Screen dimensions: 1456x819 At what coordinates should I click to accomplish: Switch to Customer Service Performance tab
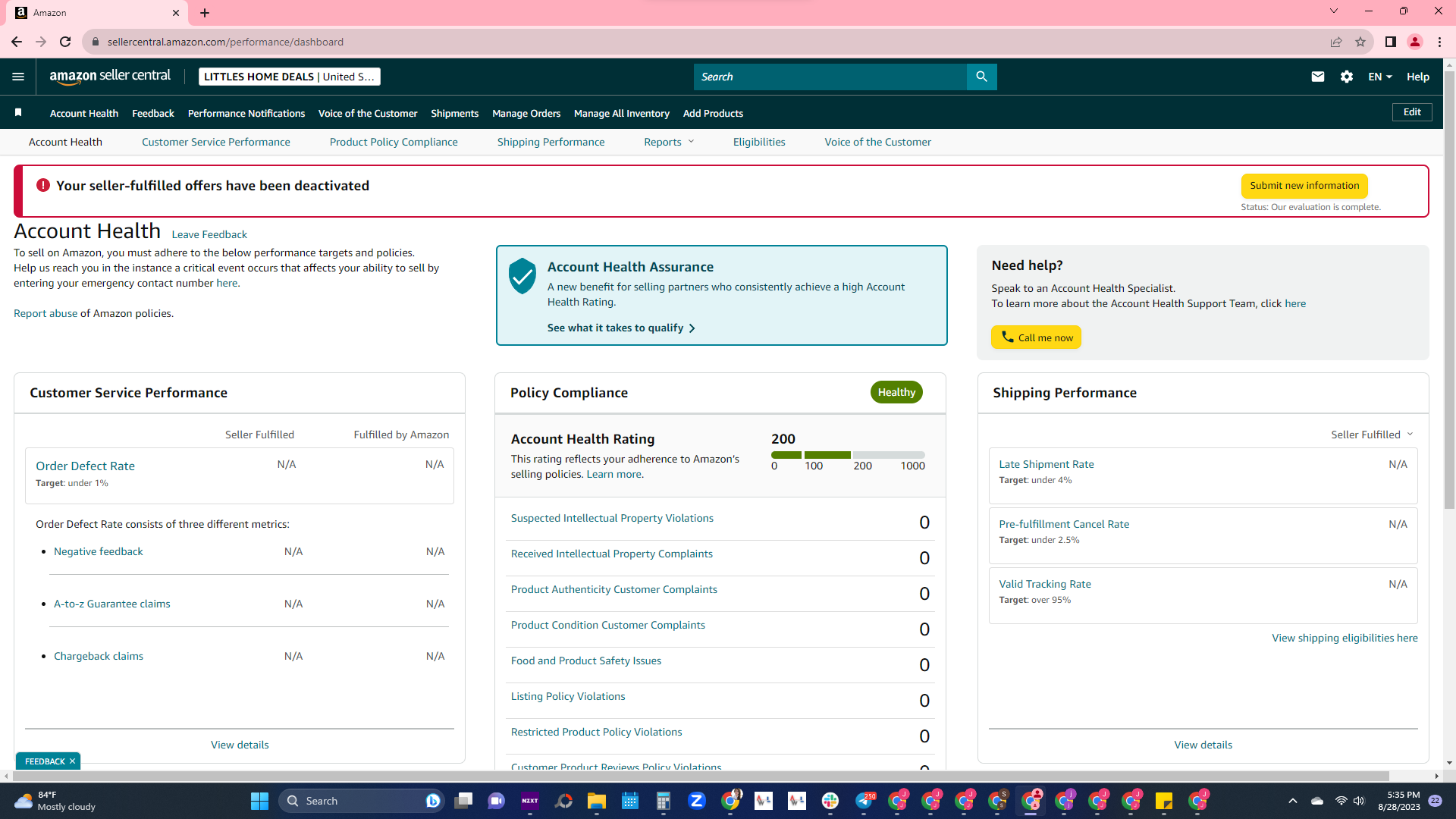pos(216,142)
